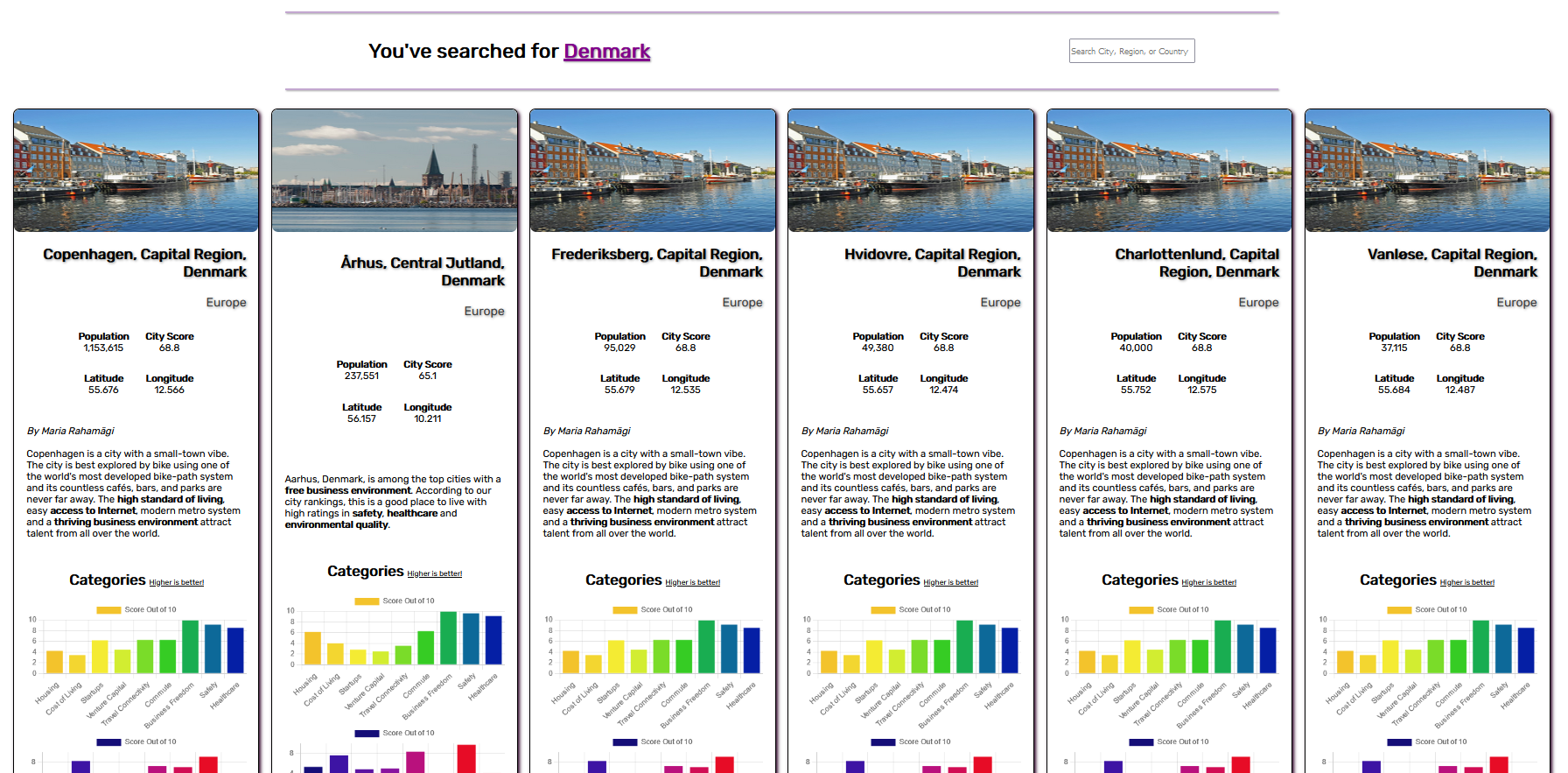Toggle navy 'Score Out of 10' legend in Copenhagen card
Image resolution: width=1568 pixels, height=773 pixels.
tap(136, 741)
